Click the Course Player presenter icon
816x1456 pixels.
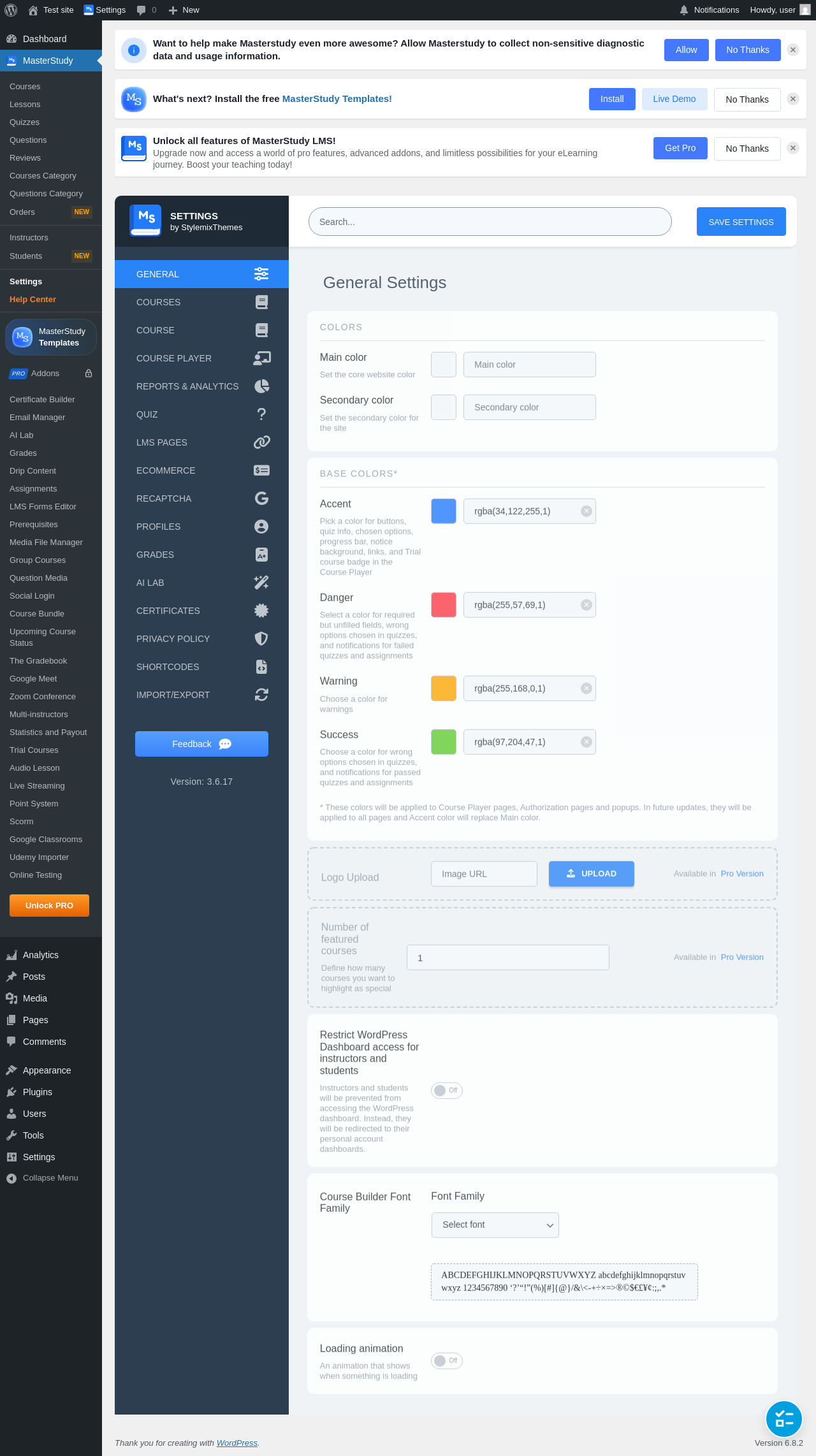(261, 358)
